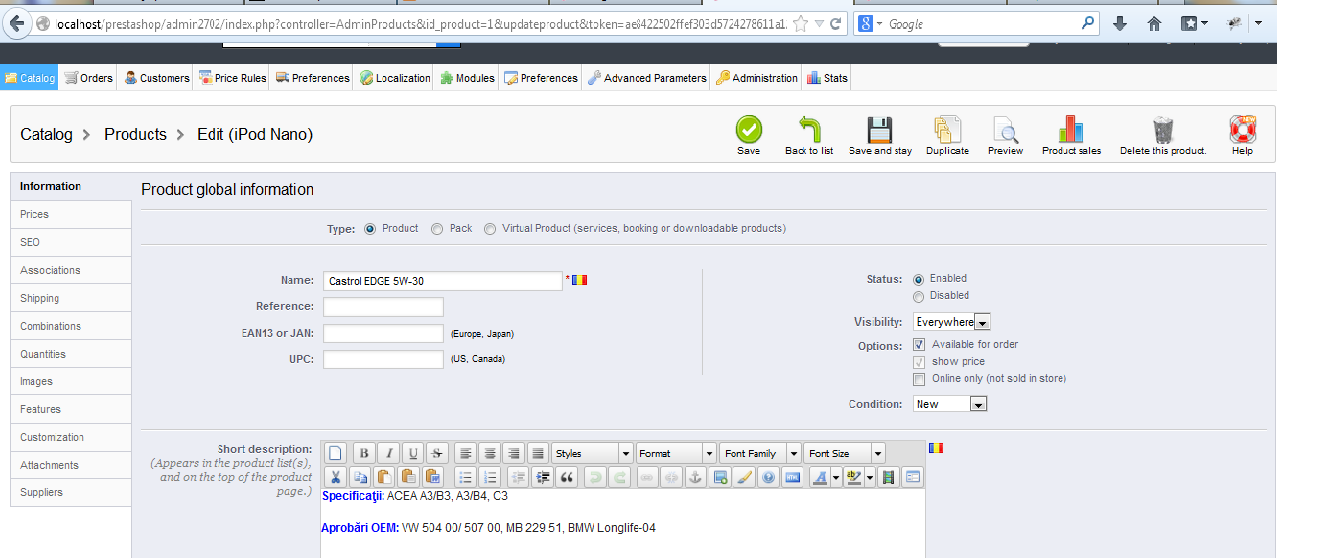Viewport: 1342px width, 558px height.
Task: Click the Catalog breadcrumb link
Action: pyautogui.click(x=46, y=134)
